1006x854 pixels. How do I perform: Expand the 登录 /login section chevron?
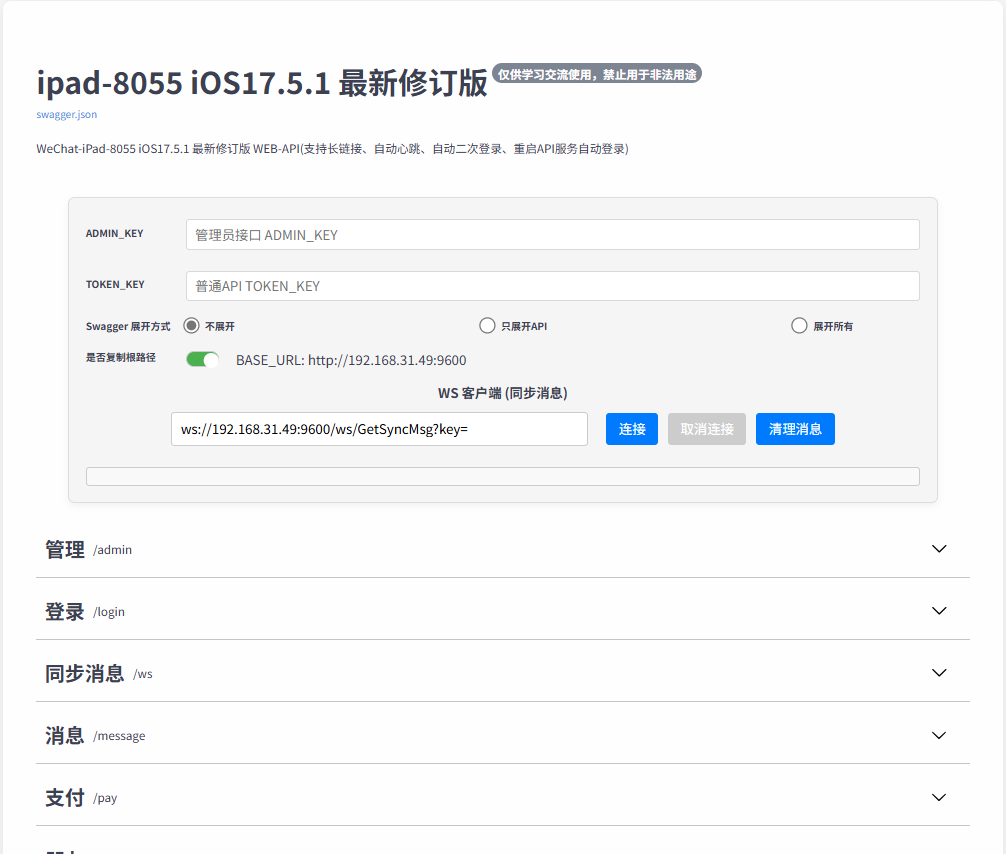click(939, 611)
